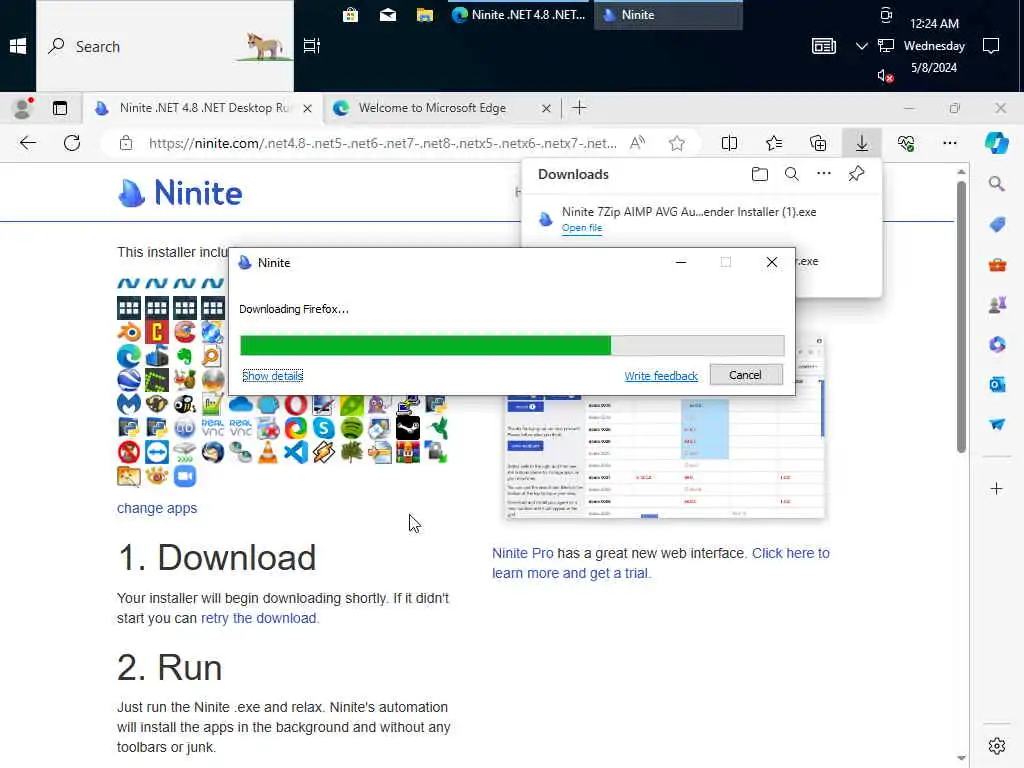Click Show details in Ninite dialog
This screenshot has height=768, width=1024.
[272, 376]
